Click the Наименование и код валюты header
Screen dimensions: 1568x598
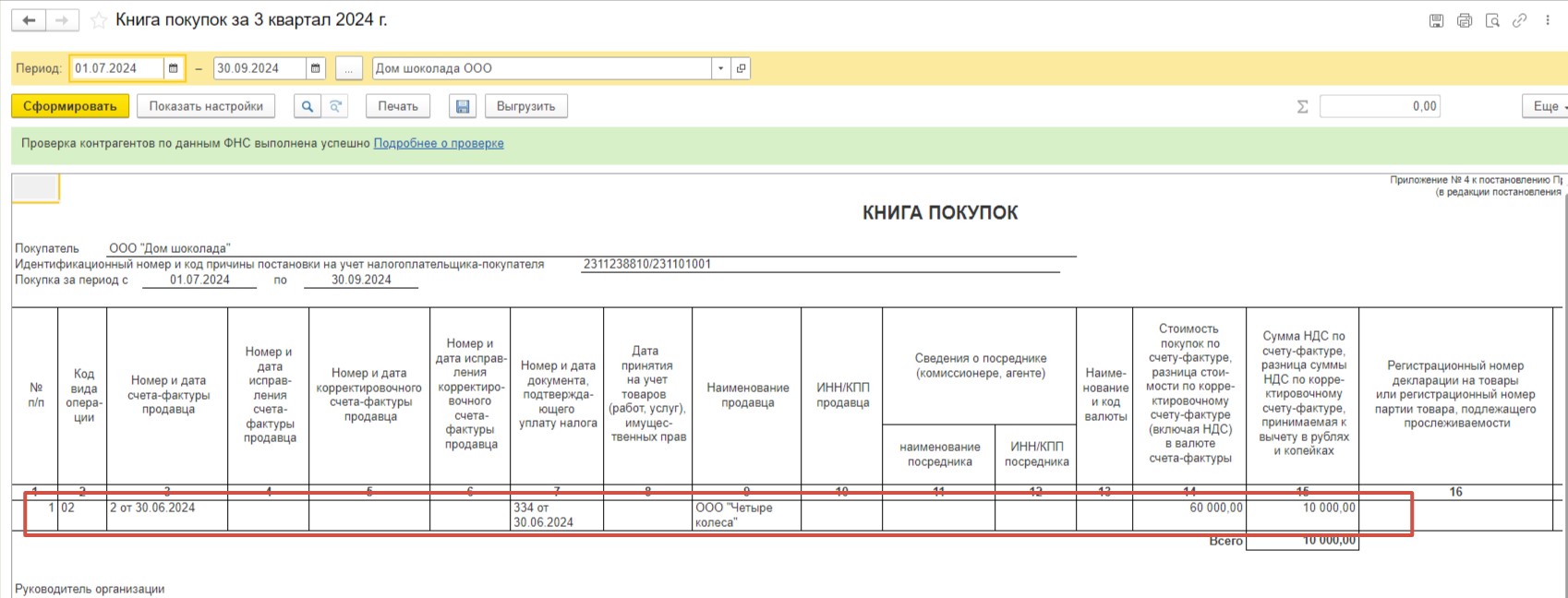pyautogui.click(x=1104, y=396)
